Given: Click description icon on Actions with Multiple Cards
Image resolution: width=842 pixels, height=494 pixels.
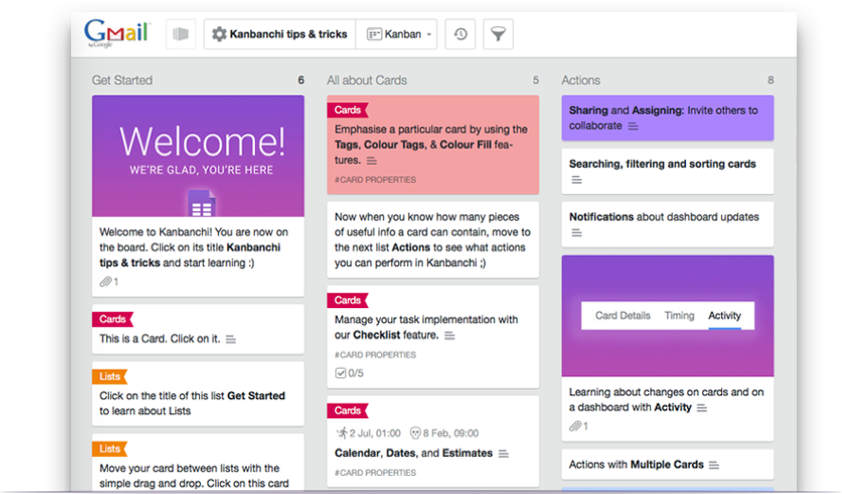Looking at the screenshot, I should pos(714,465).
